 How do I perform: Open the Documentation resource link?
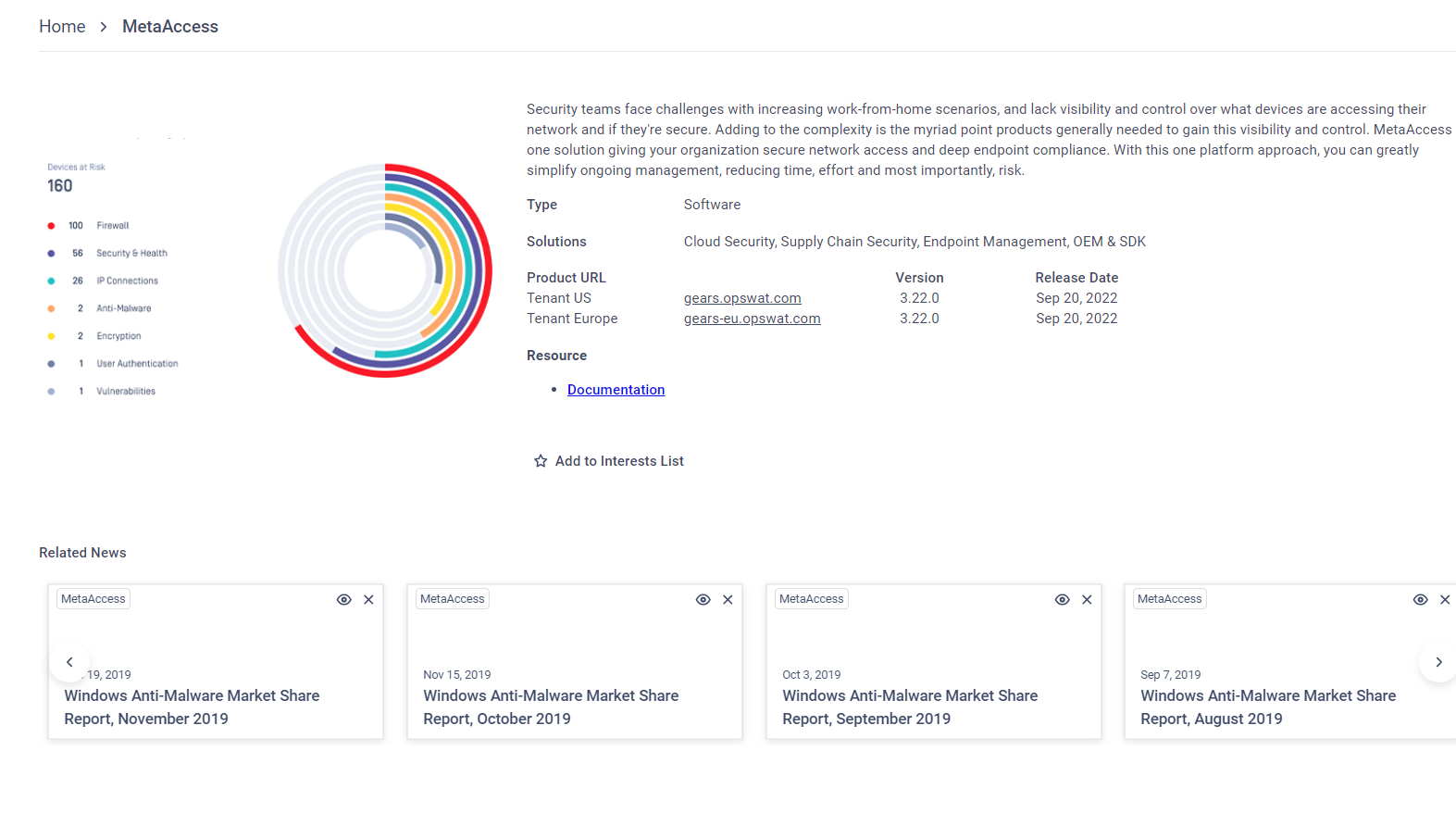point(616,390)
